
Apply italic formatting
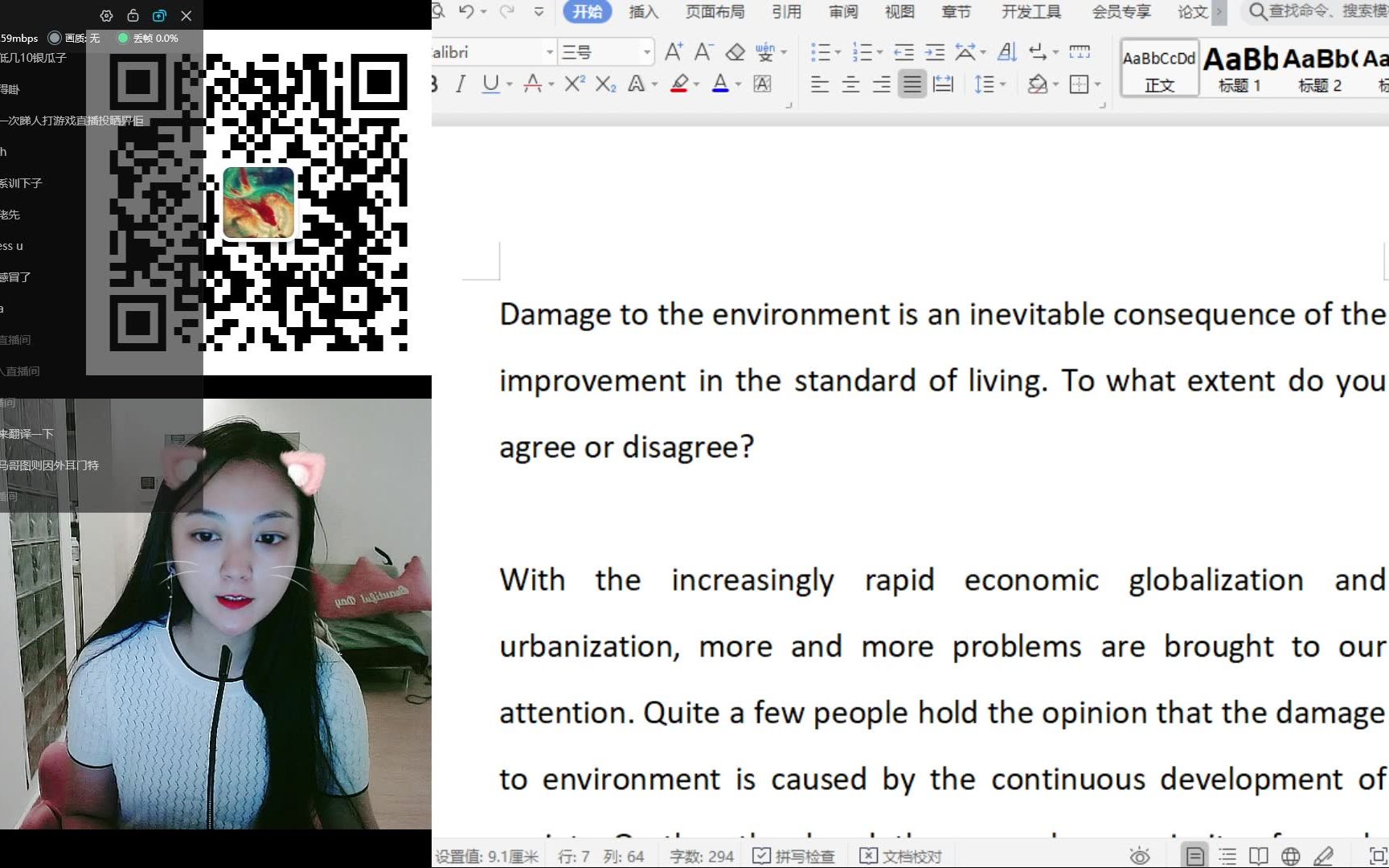tap(461, 84)
